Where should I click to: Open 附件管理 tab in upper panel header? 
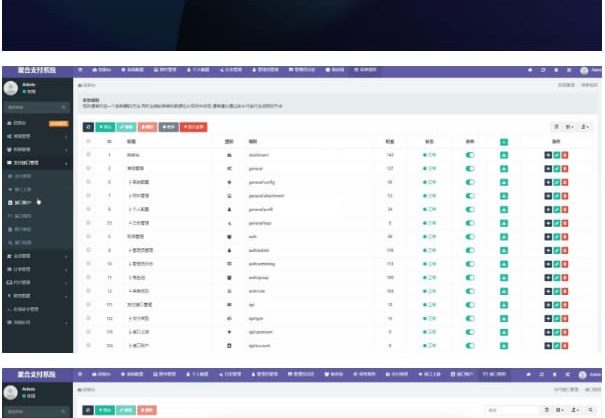point(165,70)
